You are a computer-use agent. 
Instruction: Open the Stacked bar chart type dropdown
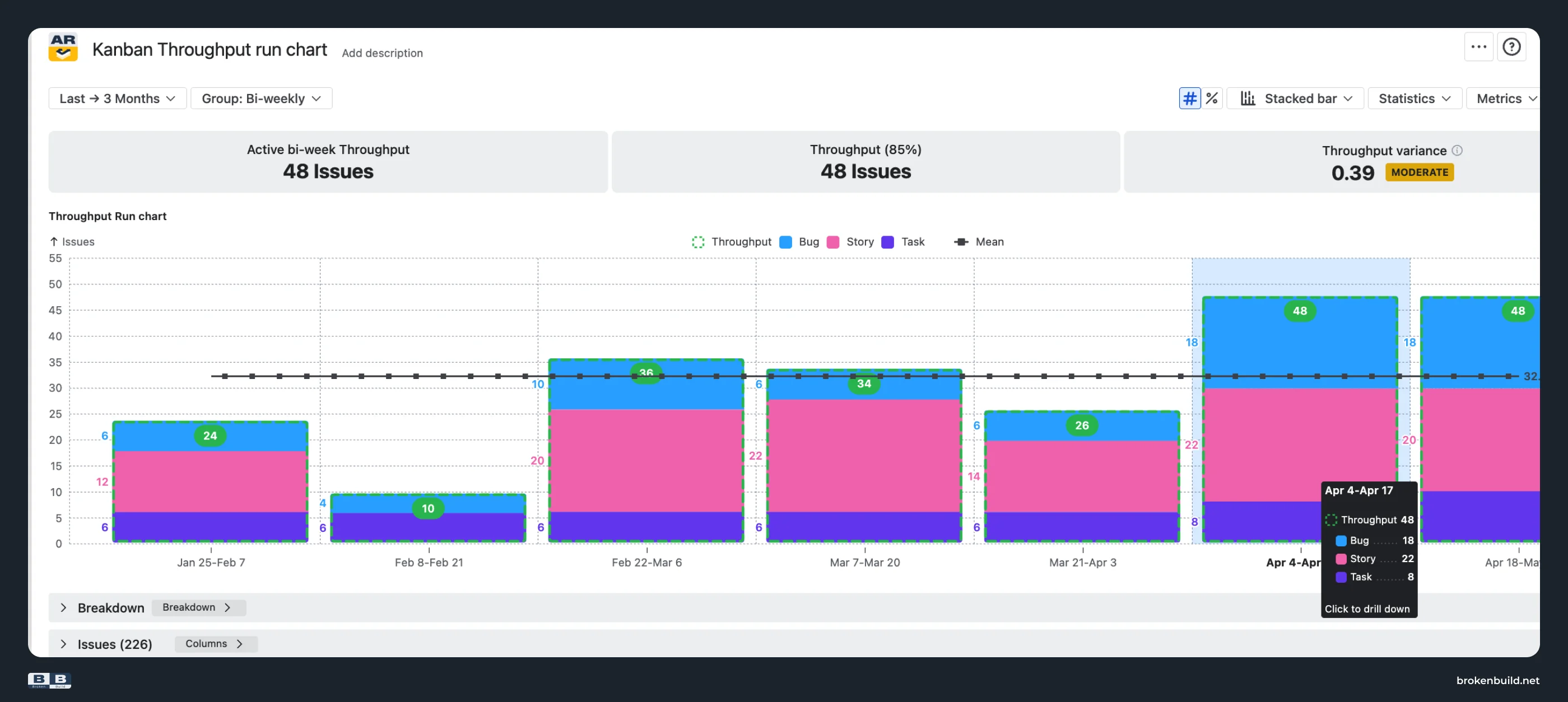(x=1295, y=99)
